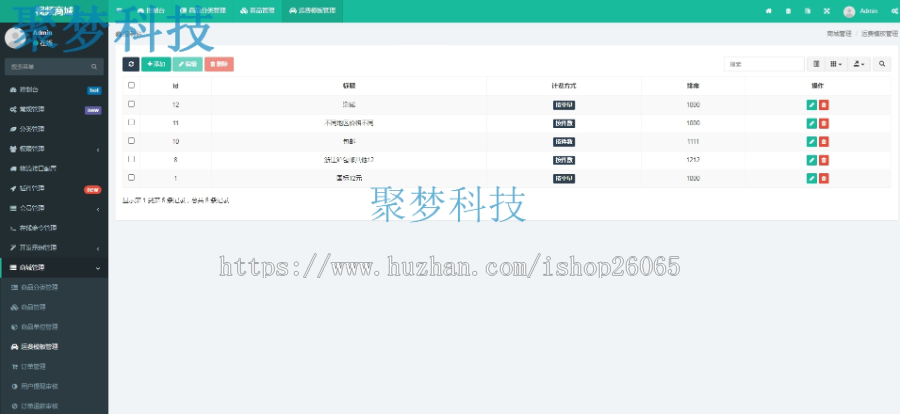Click the green 添加 add button
Screen dimensions: 900x414
point(156,64)
